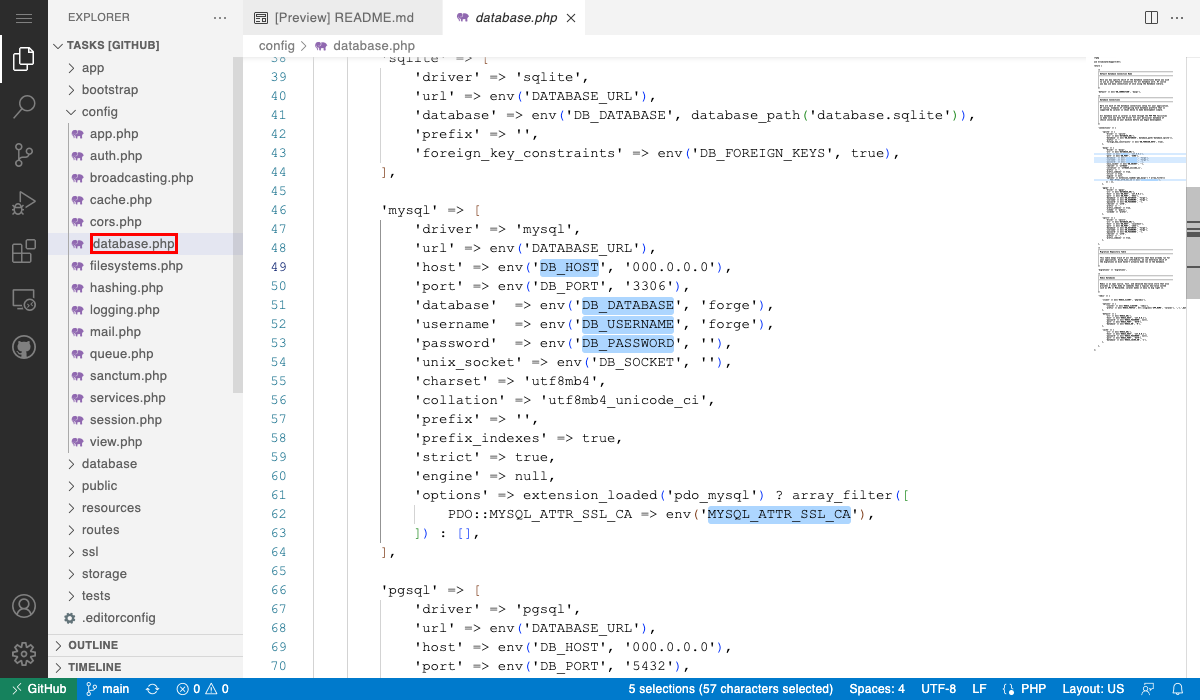
Task: Click the split editor right icon
Action: [1151, 18]
